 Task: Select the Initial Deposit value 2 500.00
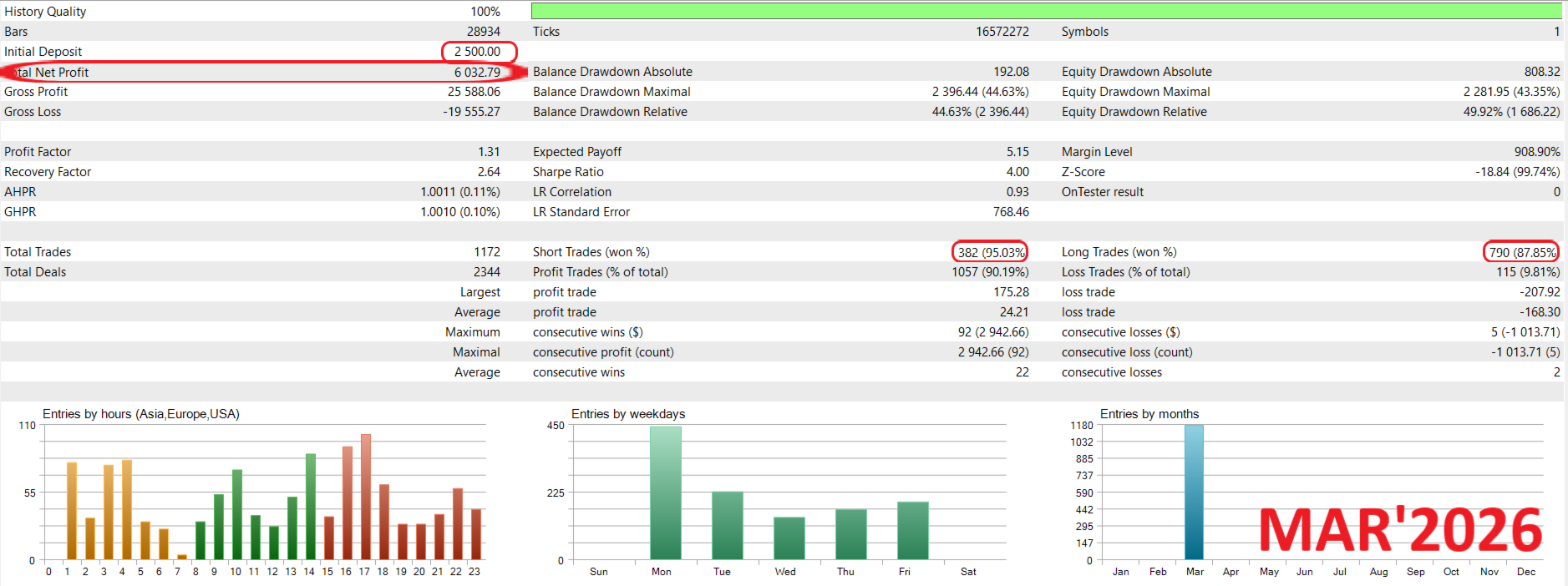pos(478,52)
